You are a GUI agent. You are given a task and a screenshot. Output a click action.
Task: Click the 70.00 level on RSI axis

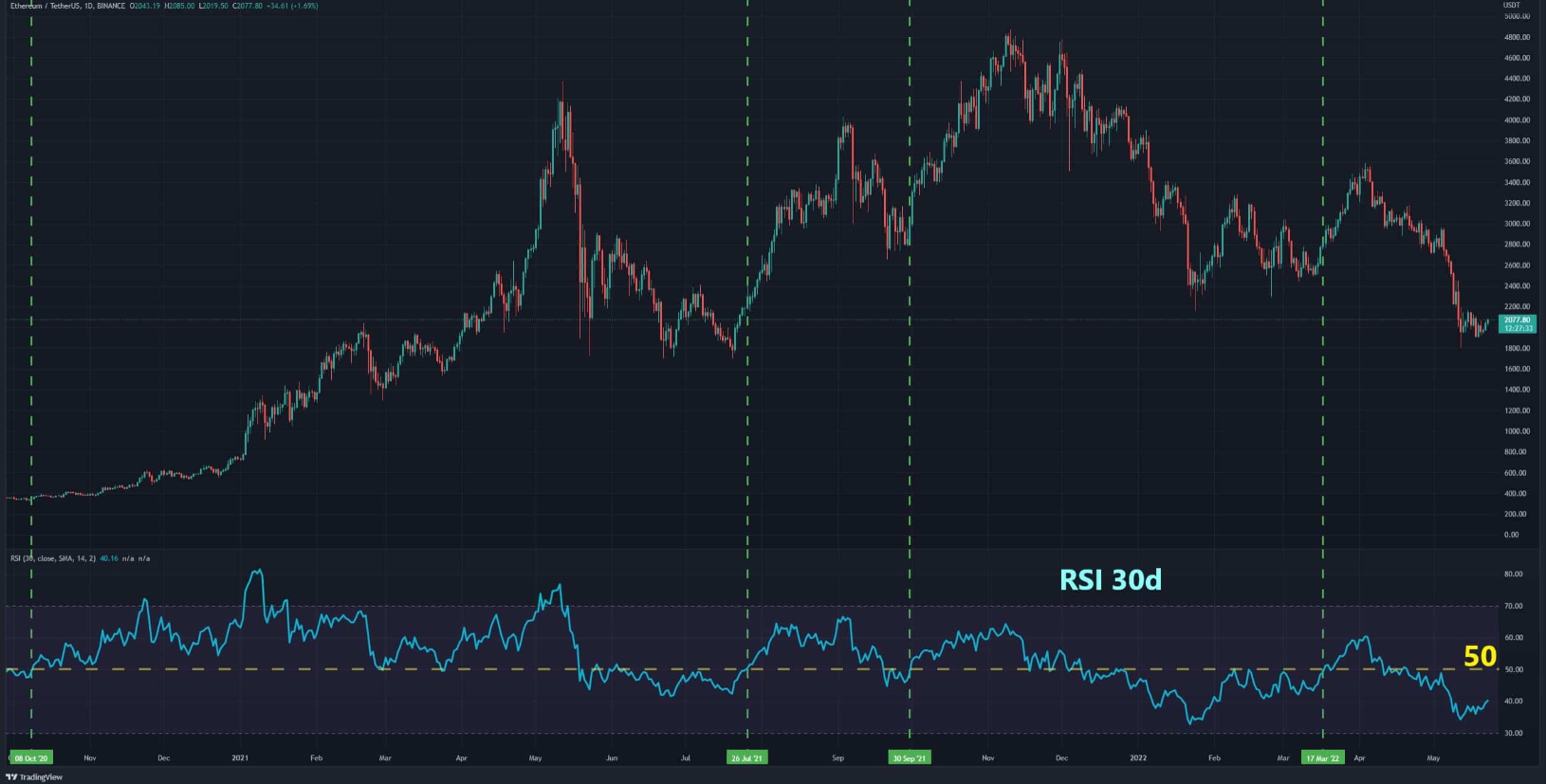pyautogui.click(x=1514, y=606)
